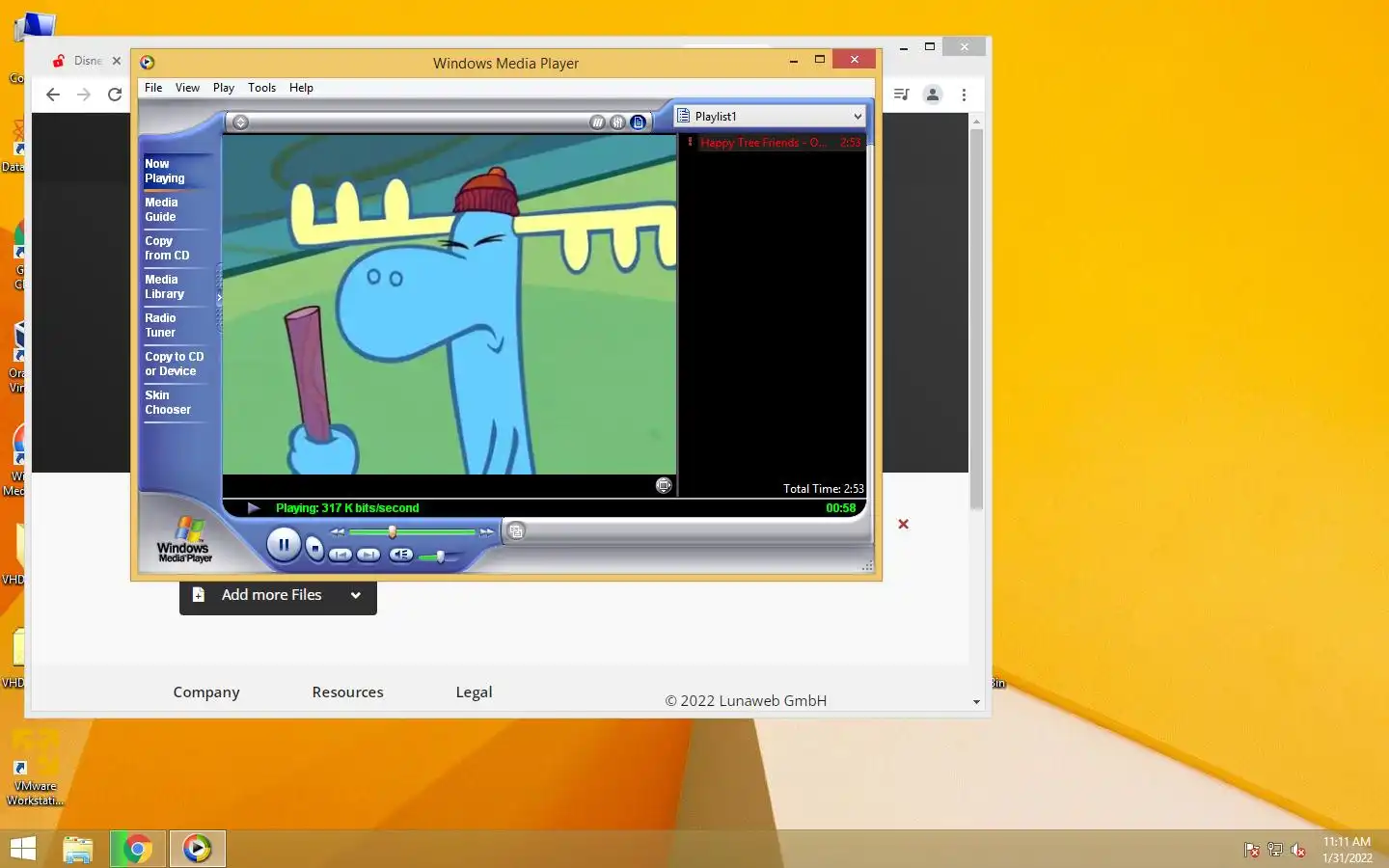1389x868 pixels.
Task: Open the Chrome three-dot menu
Action: coord(964,95)
